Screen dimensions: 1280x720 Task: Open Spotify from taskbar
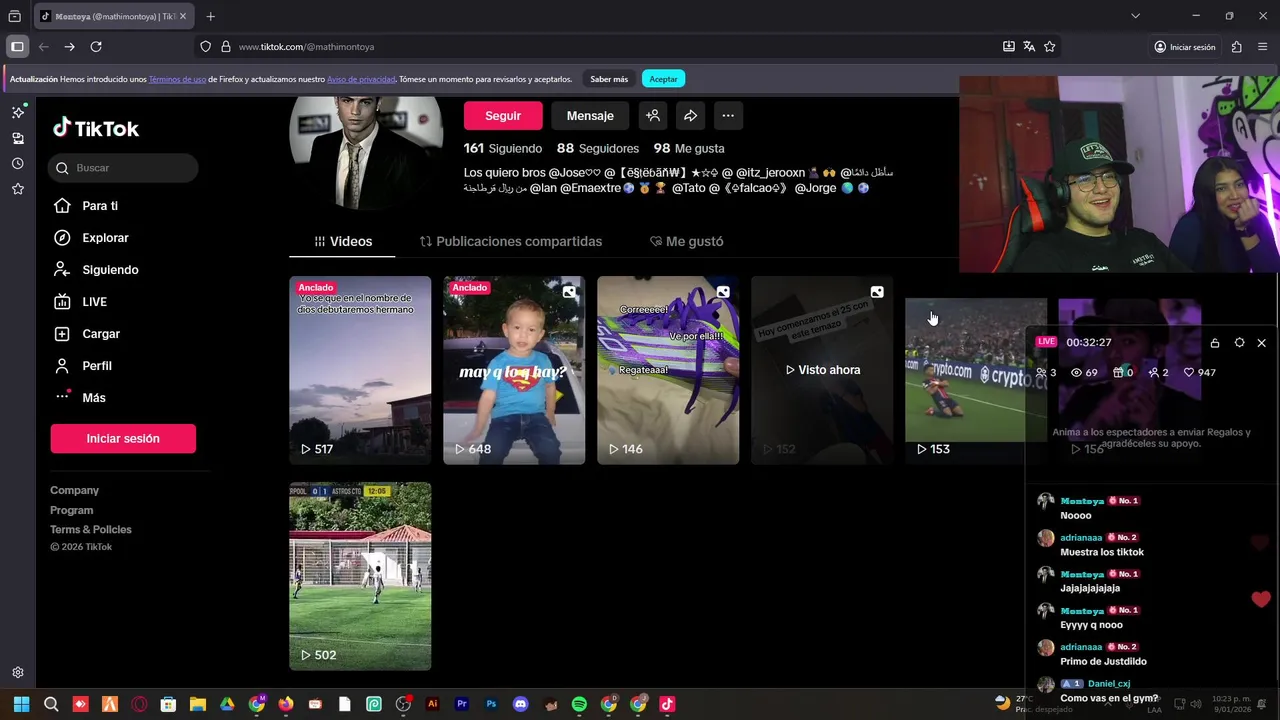point(579,704)
